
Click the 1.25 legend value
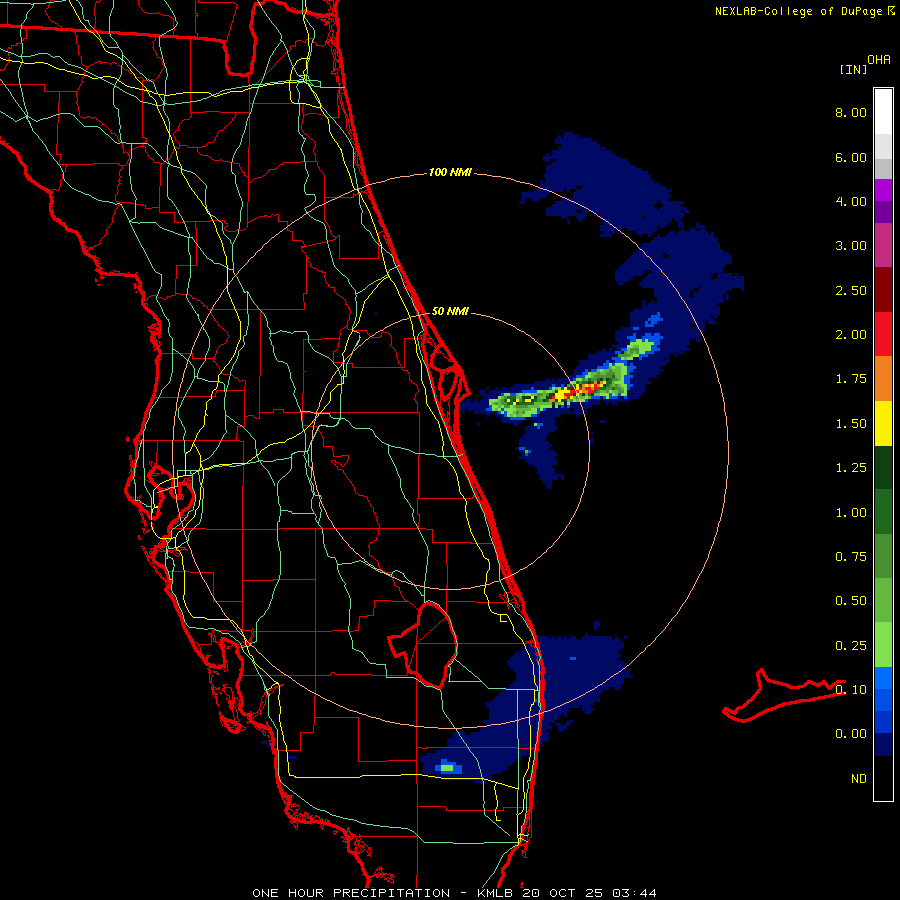[x=851, y=468]
